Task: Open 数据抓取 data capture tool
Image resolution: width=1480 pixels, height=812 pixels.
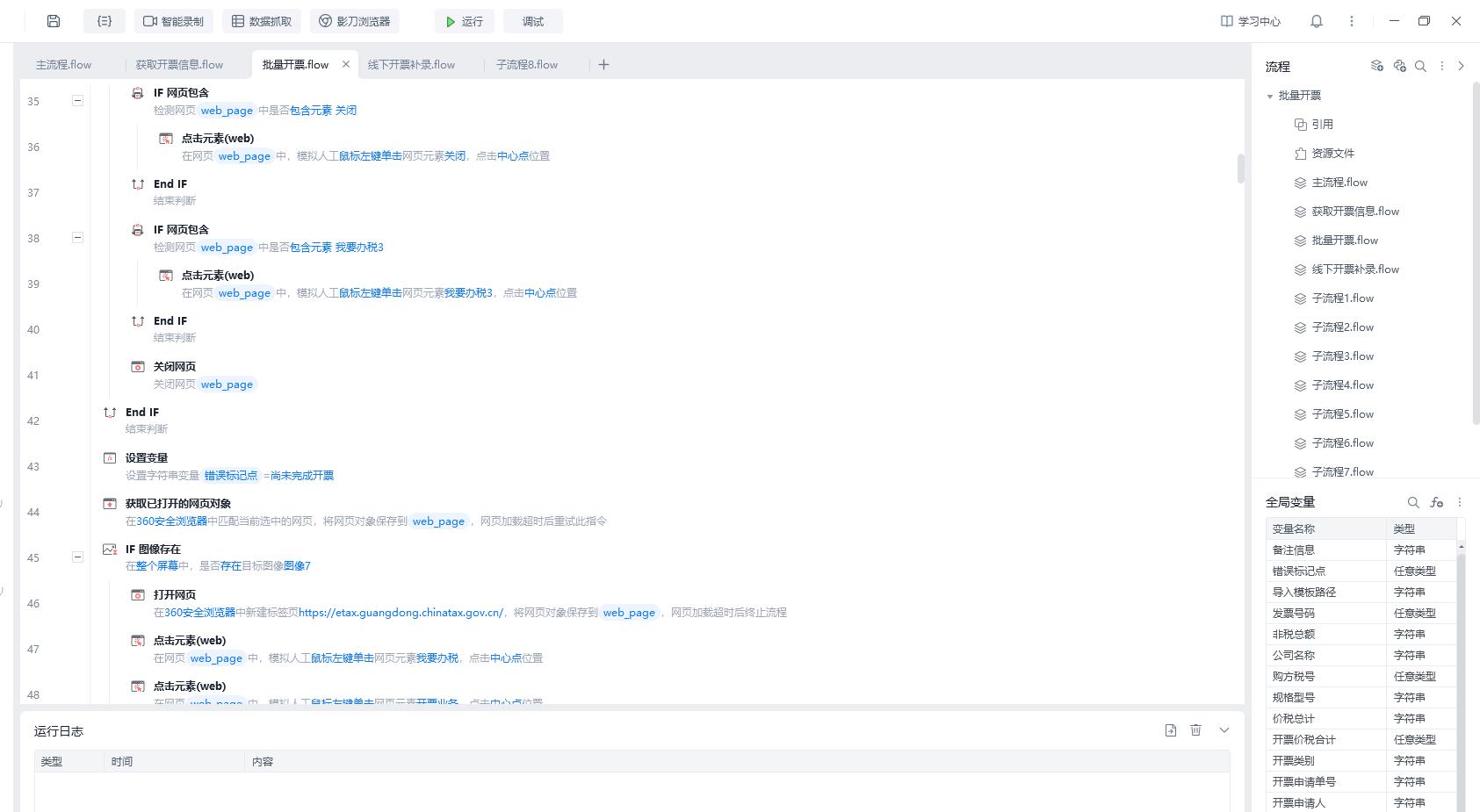Action: (261, 21)
